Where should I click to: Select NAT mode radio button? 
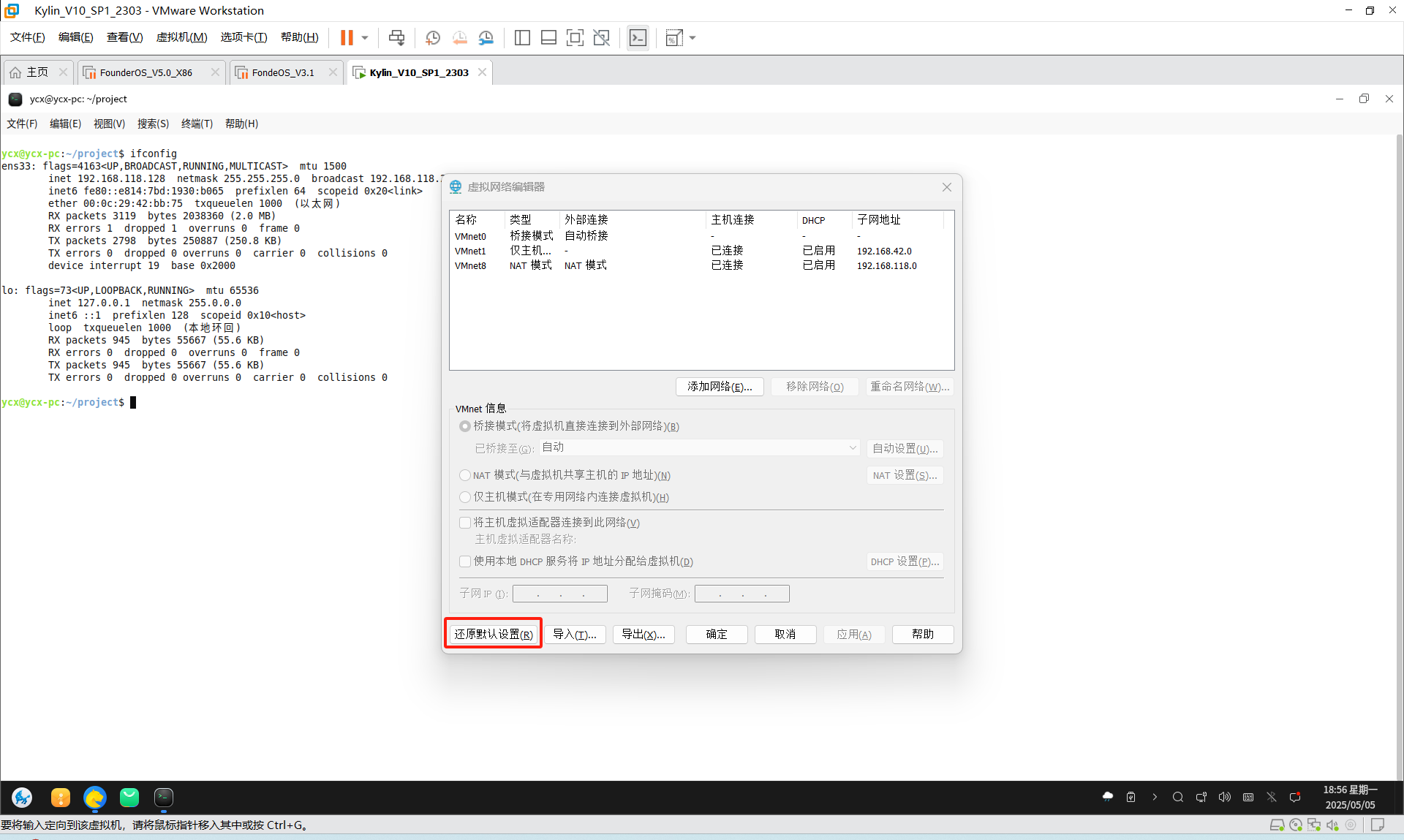(x=465, y=475)
